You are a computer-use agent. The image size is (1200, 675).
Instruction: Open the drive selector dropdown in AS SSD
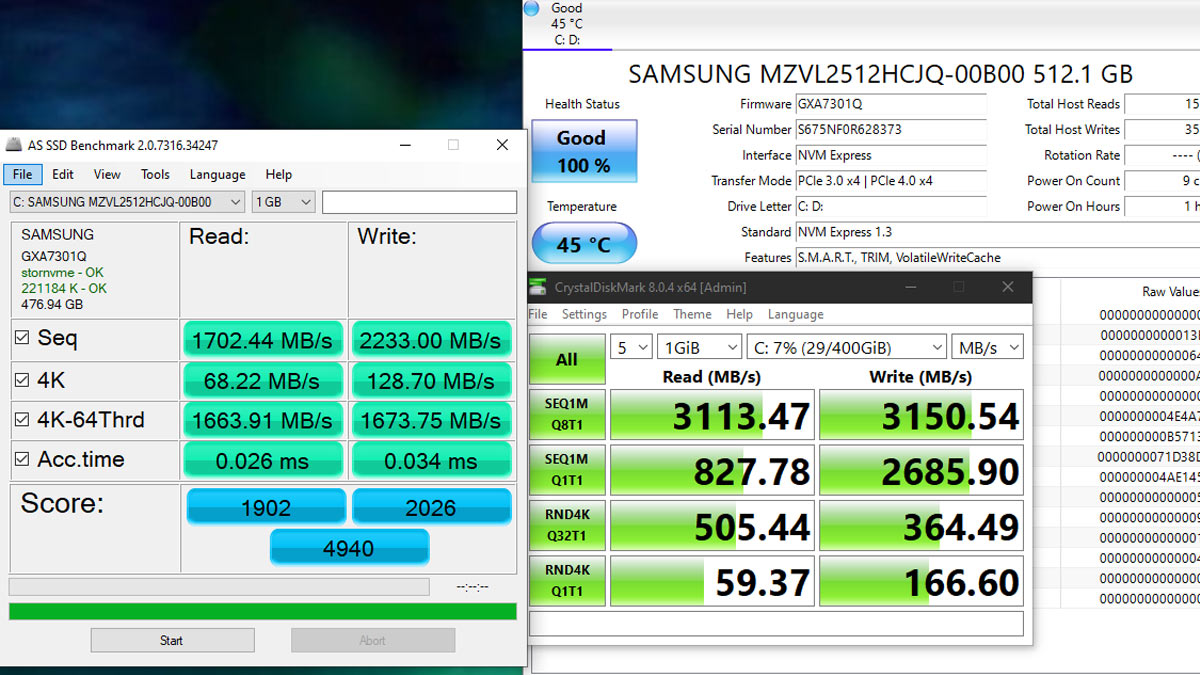pyautogui.click(x=127, y=202)
